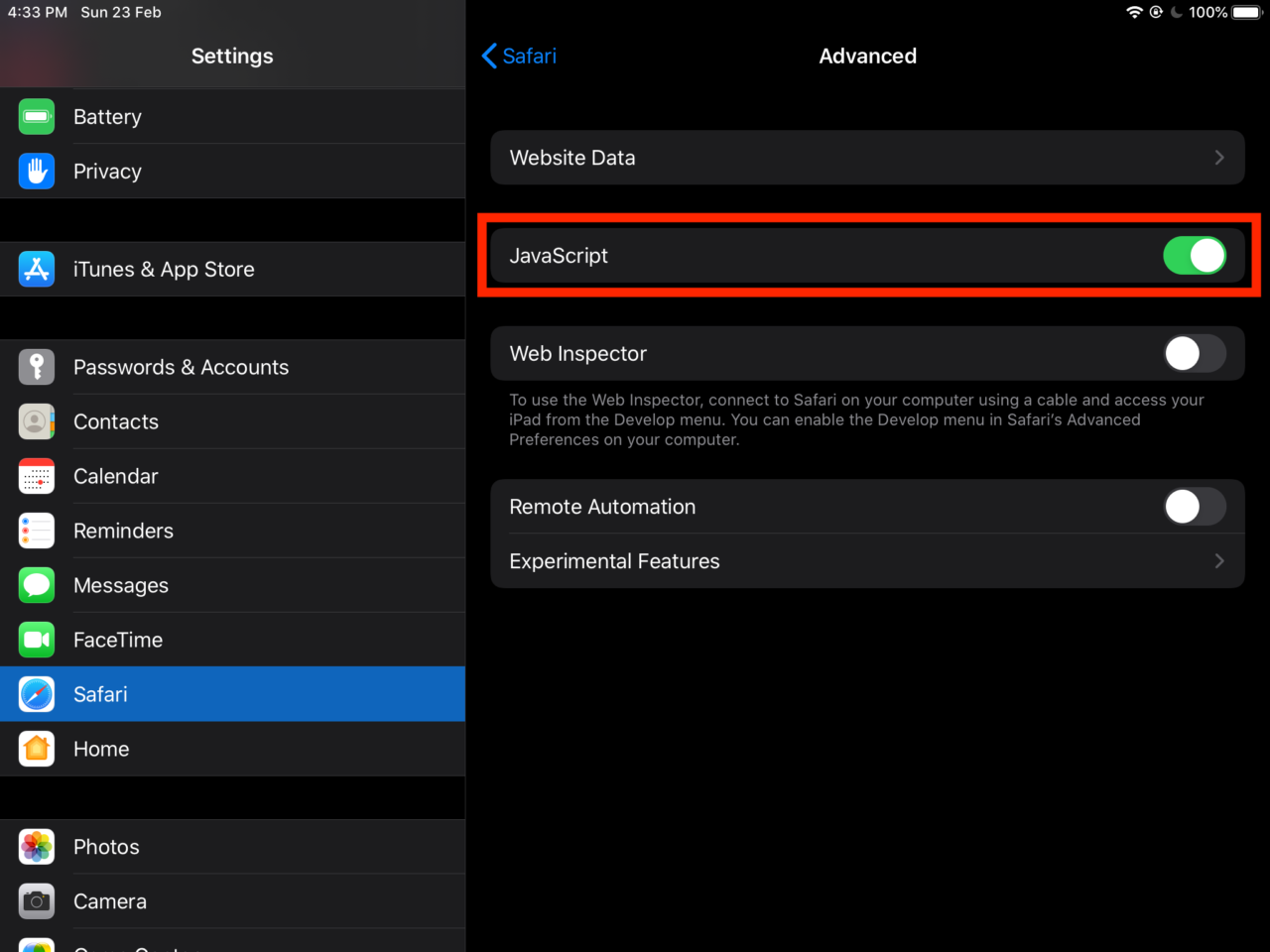Viewport: 1270px width, 952px height.
Task: Tap the FaceTime video camera icon
Action: [37, 641]
